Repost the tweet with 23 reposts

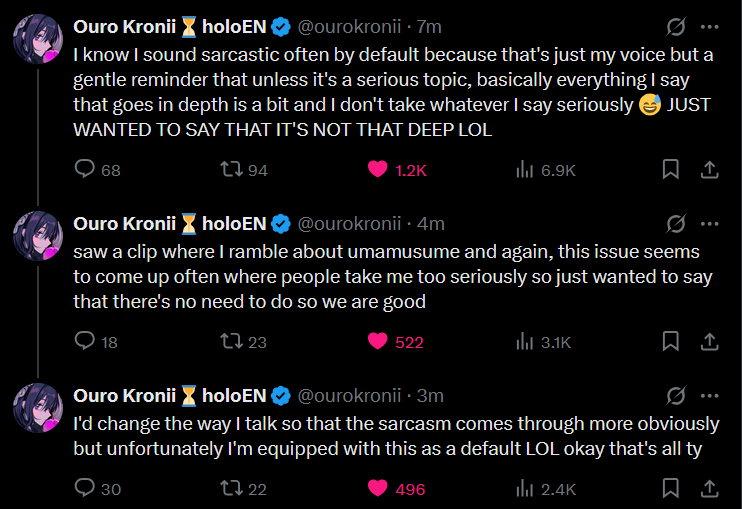231,342
